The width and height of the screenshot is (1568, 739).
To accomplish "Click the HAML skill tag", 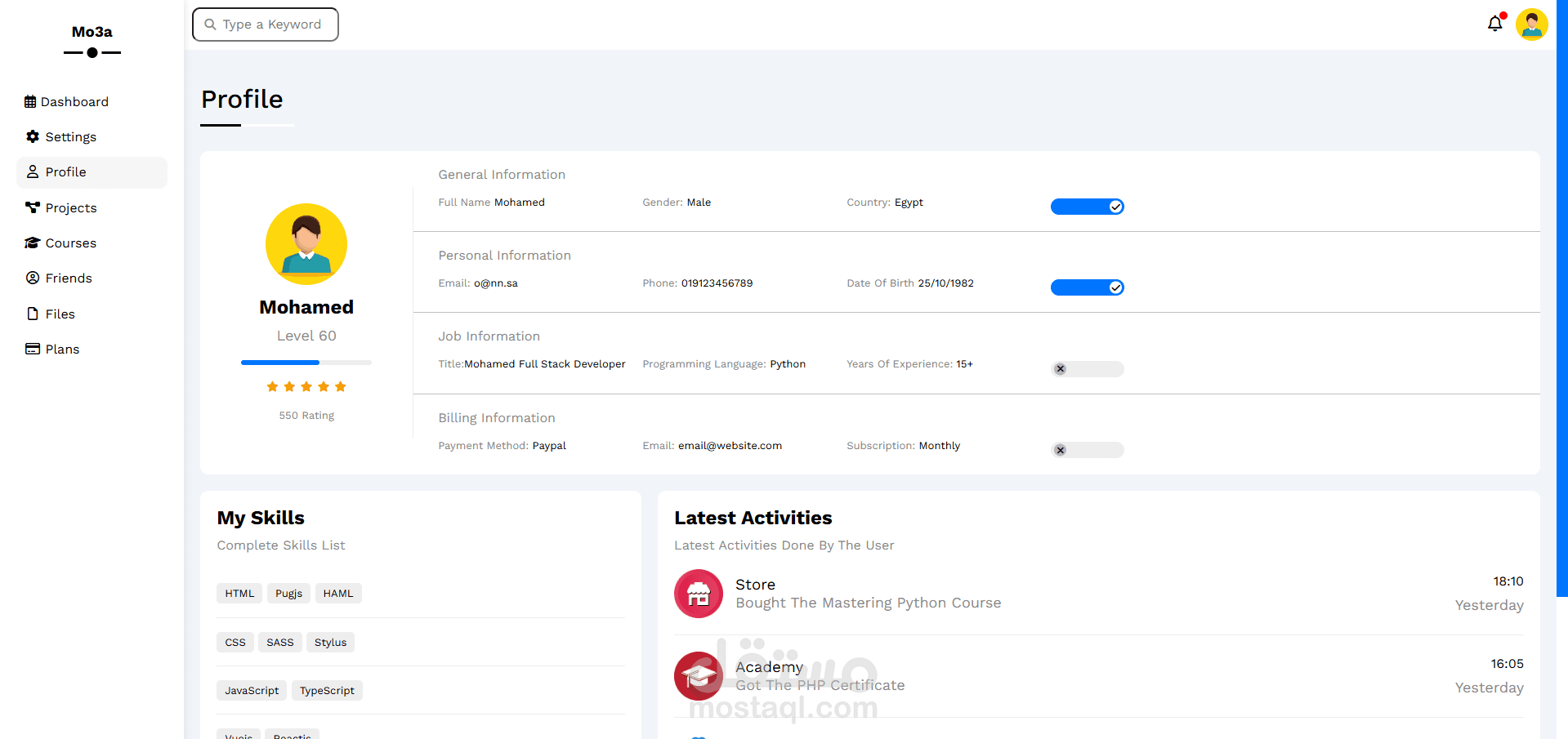I will click(338, 594).
